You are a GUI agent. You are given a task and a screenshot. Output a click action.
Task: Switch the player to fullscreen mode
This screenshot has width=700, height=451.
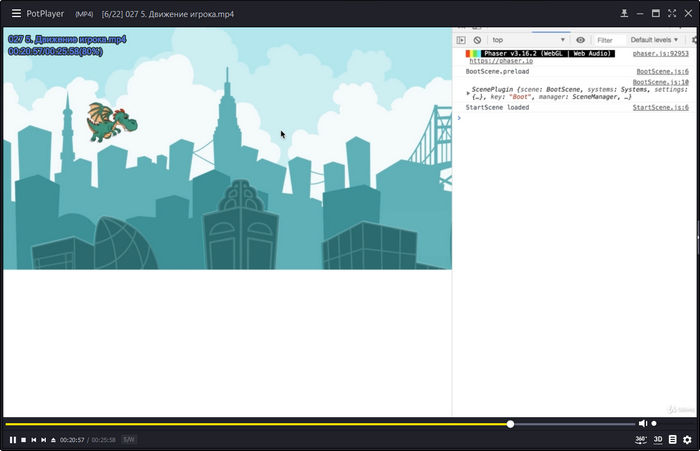[671, 13]
